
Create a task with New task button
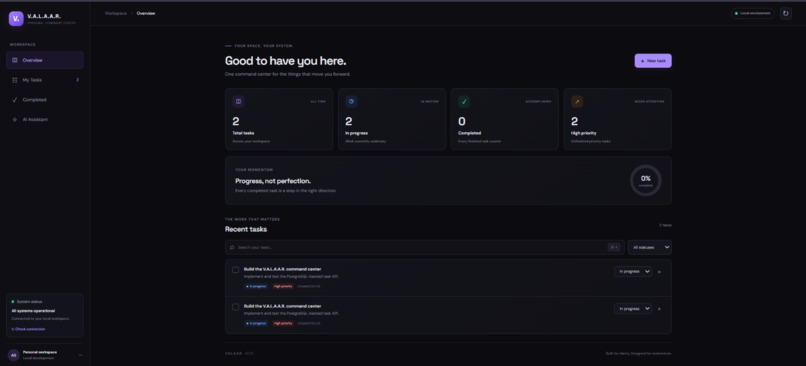click(653, 61)
